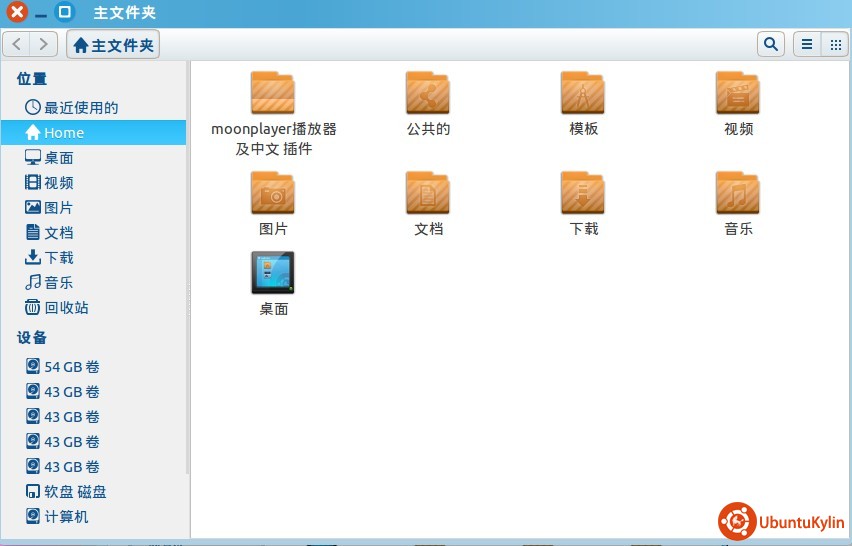Go forward with the right arrow
This screenshot has height=546, width=852.
(43, 44)
